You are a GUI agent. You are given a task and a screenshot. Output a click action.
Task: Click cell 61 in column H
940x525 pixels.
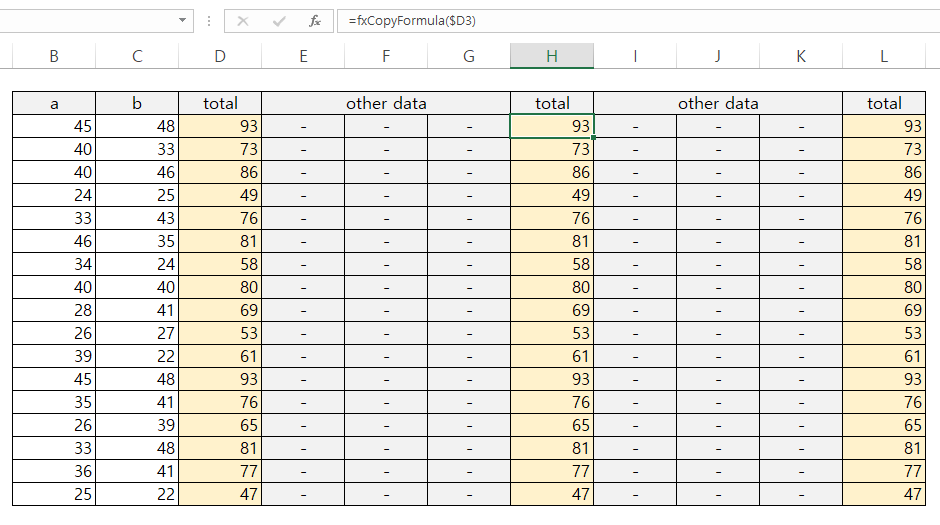[552, 357]
